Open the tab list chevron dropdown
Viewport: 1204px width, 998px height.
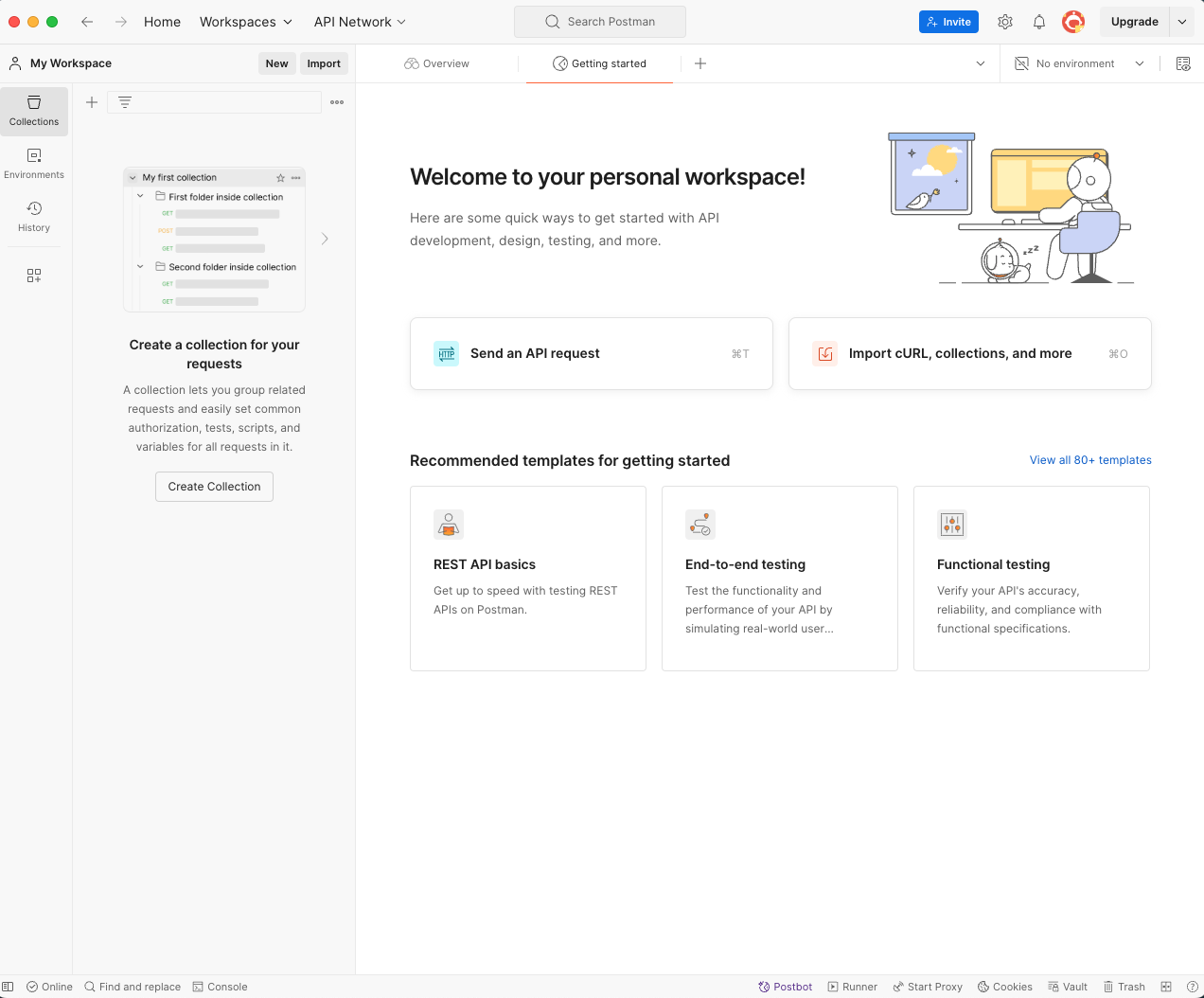(981, 63)
